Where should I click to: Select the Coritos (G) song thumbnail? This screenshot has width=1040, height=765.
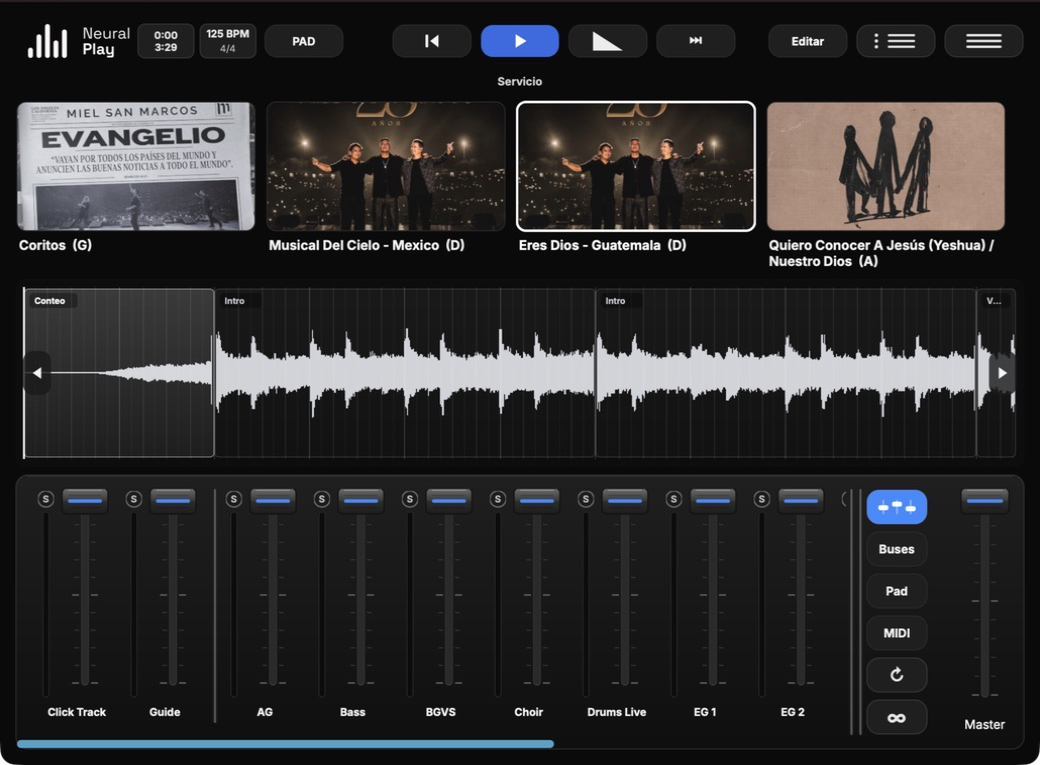[x=136, y=166]
